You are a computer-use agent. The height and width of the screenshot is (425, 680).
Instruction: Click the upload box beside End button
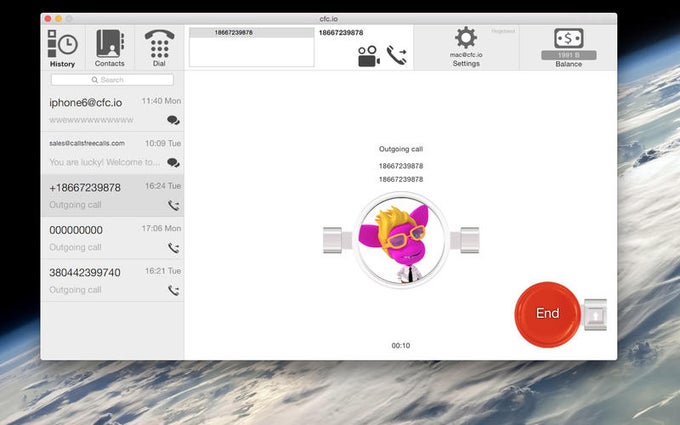point(595,315)
